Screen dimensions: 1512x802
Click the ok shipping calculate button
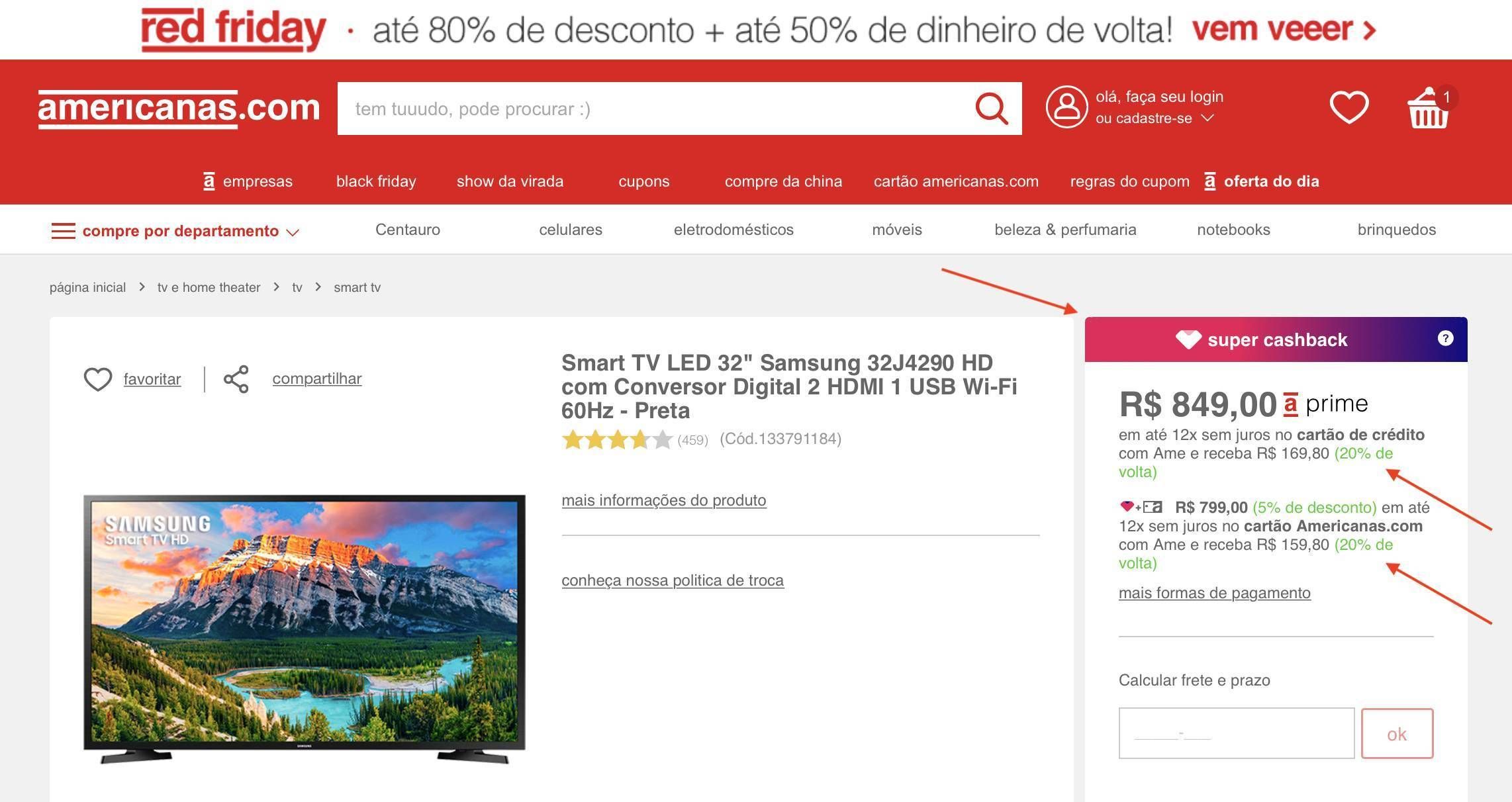coord(1397,733)
